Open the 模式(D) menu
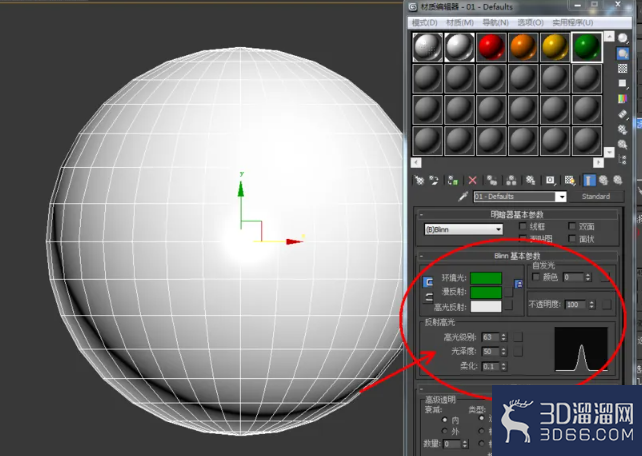This screenshot has height=456, width=642. (x=425, y=23)
